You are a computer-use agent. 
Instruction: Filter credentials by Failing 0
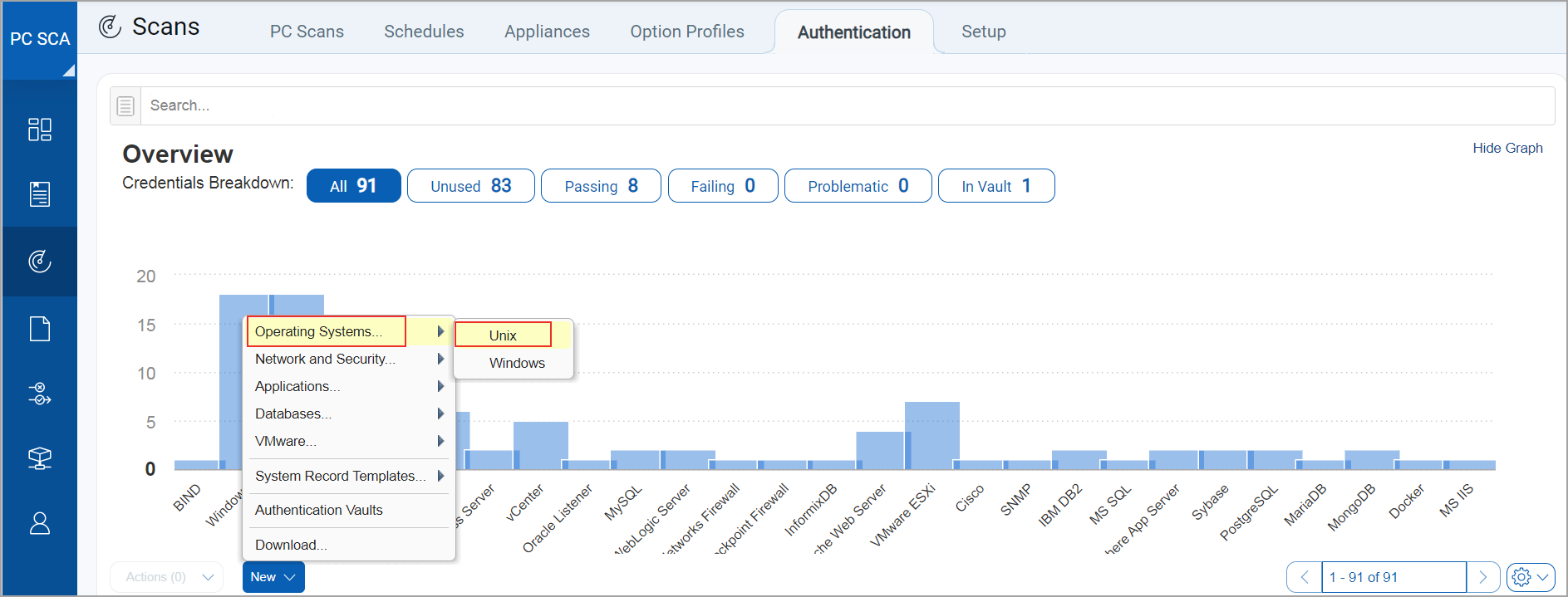(723, 186)
